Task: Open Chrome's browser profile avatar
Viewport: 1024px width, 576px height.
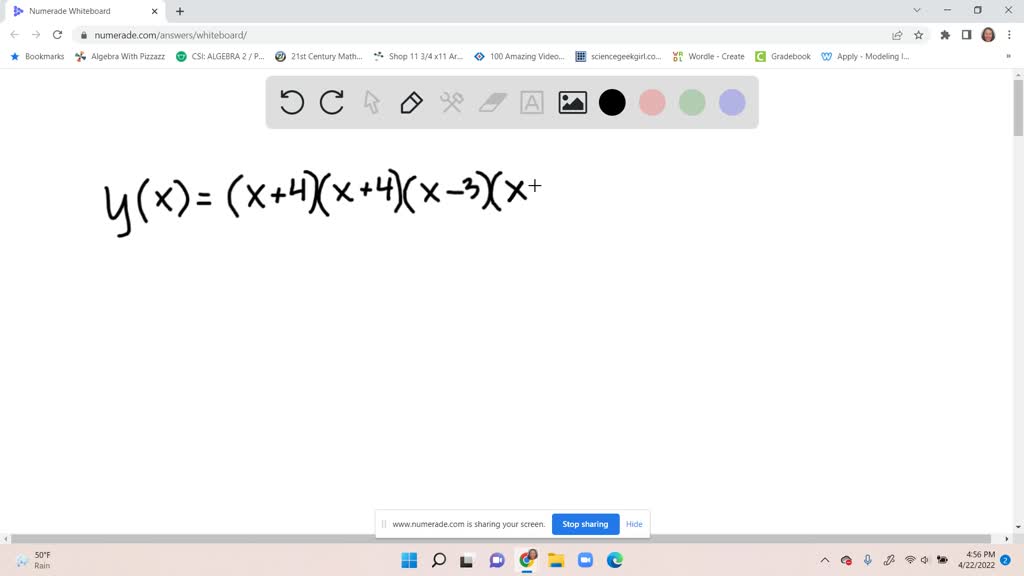Action: pyautogui.click(x=988, y=33)
